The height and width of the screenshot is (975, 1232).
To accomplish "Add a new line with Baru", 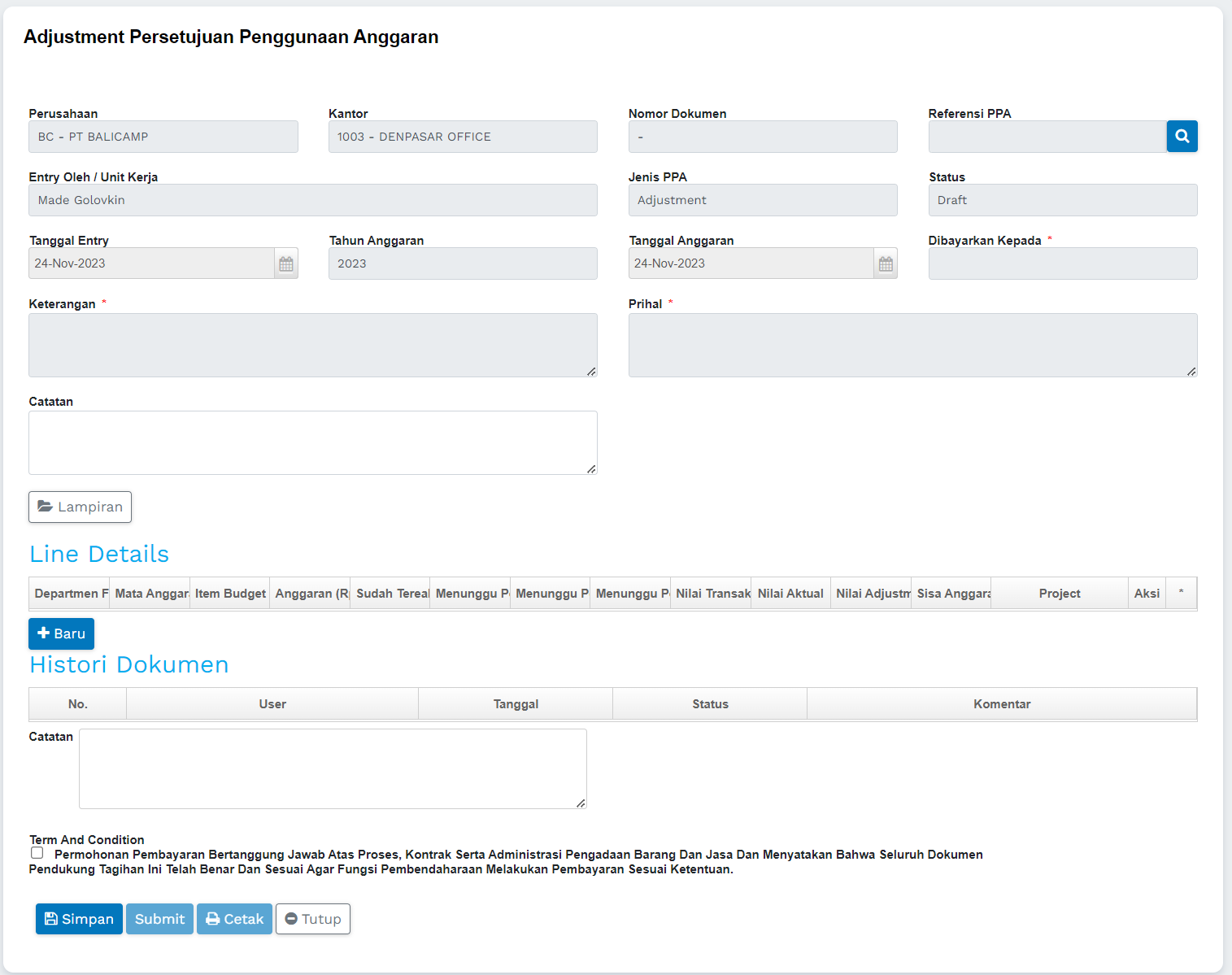I will click(61, 633).
